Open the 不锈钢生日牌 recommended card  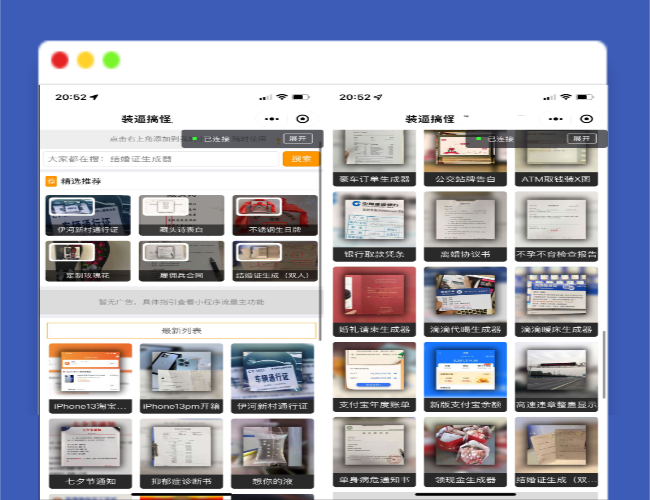click(x=275, y=215)
